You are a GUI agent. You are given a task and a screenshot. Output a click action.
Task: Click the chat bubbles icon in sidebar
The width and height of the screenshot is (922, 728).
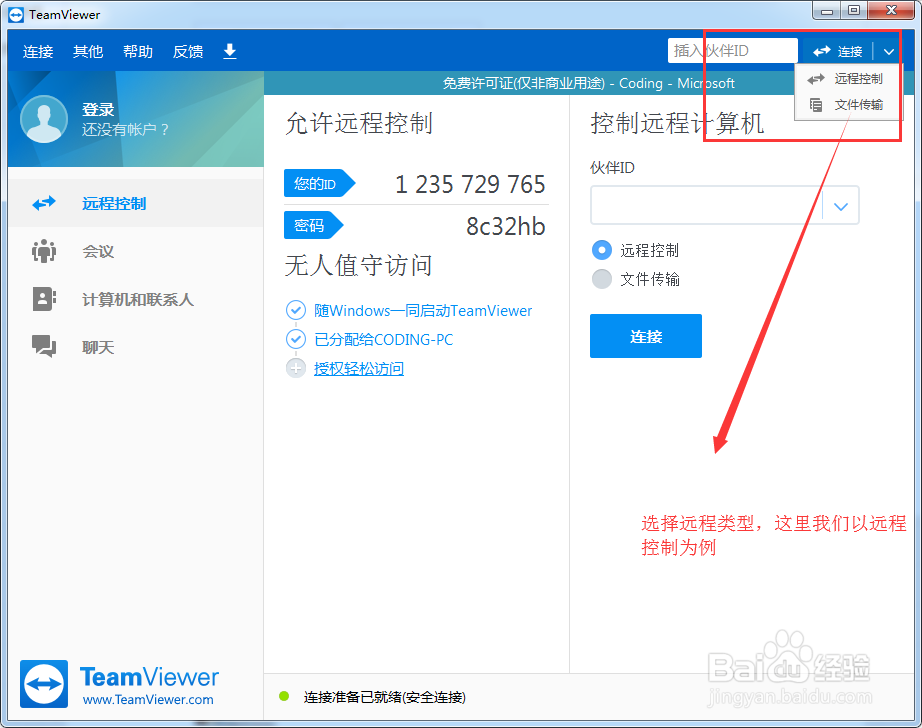pos(44,347)
